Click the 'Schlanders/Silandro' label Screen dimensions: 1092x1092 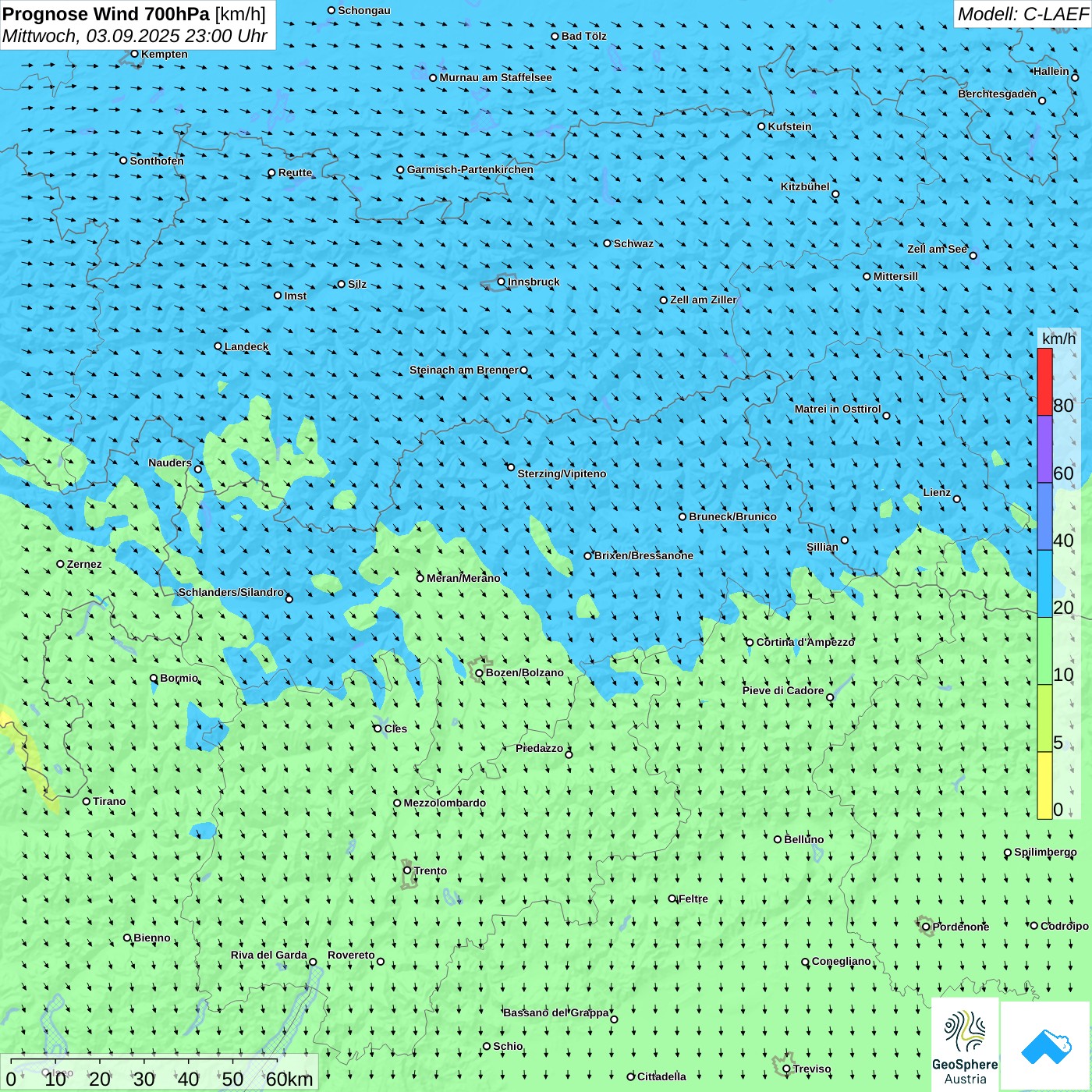[231, 592]
